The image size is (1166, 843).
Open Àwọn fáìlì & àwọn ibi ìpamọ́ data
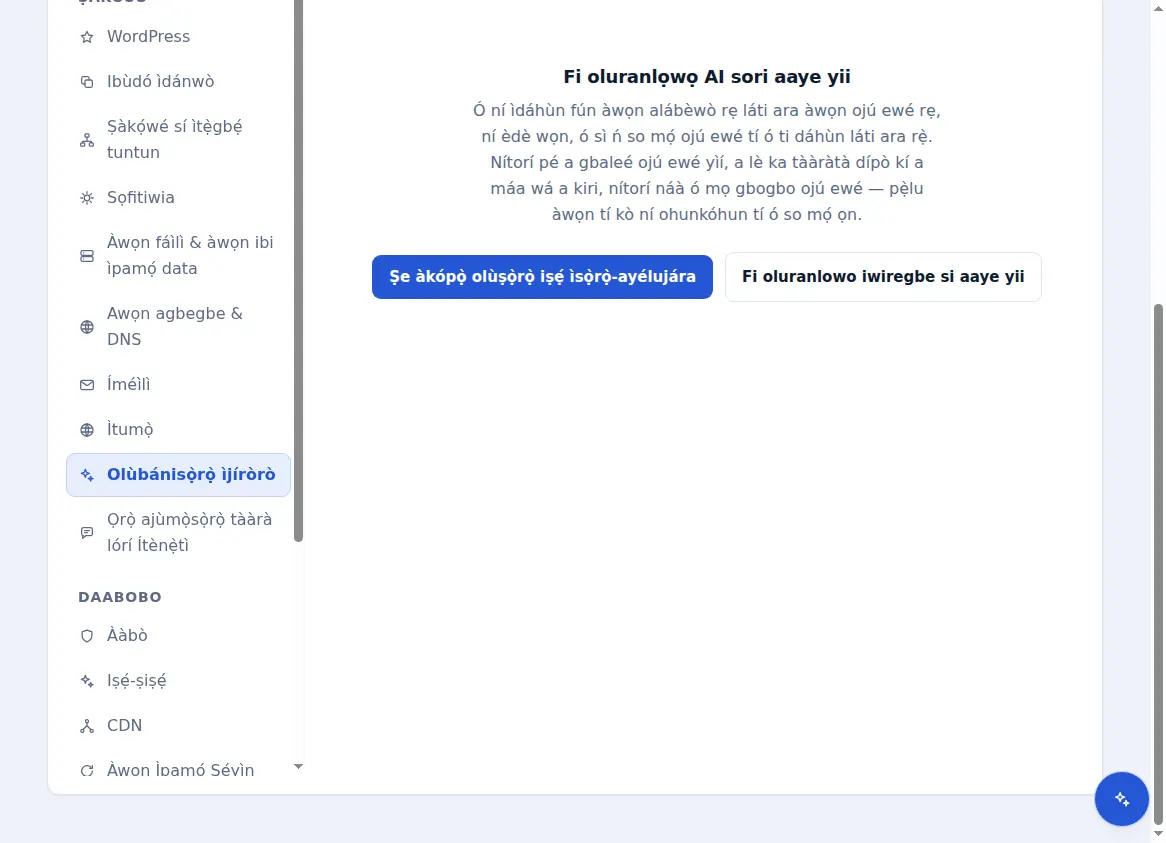point(178,256)
